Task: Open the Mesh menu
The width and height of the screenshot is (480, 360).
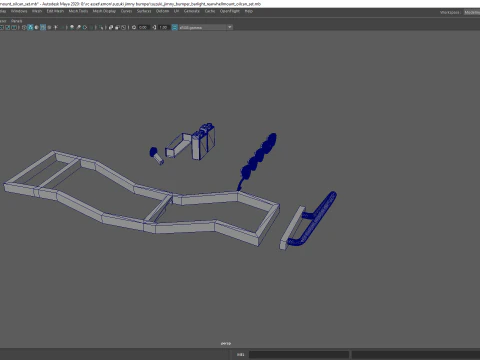Action: [37, 11]
